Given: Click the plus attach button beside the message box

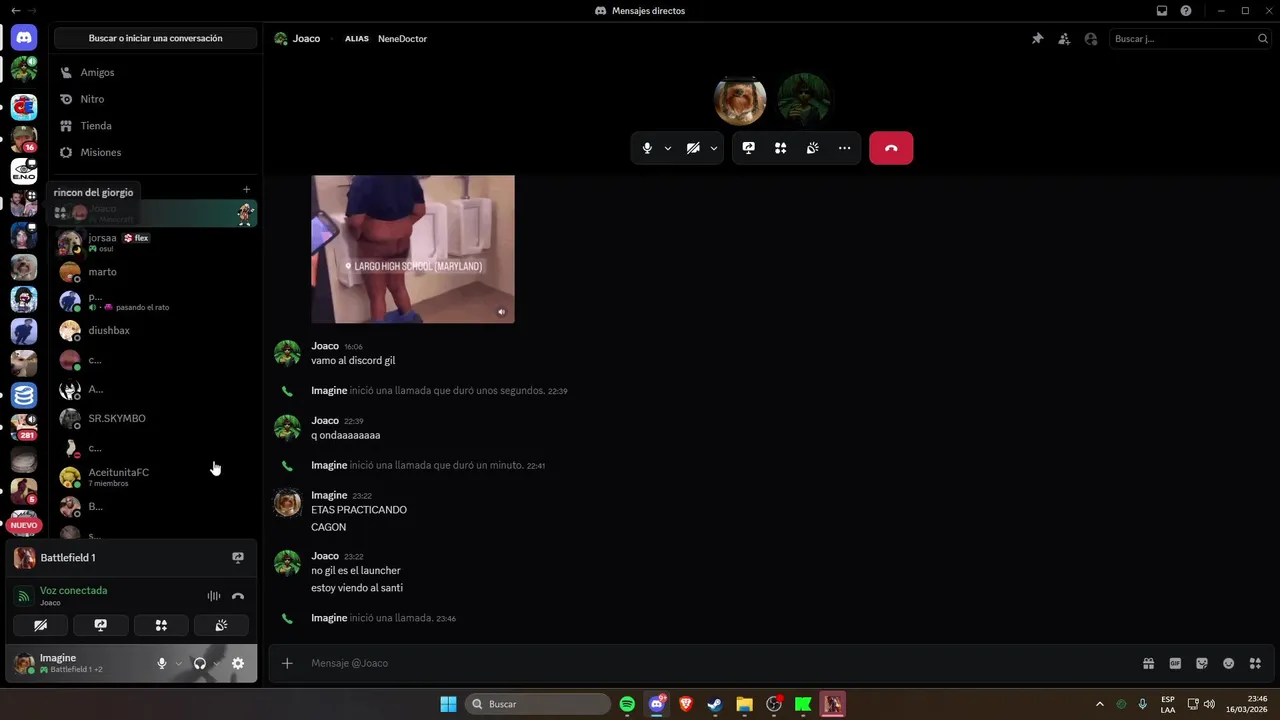Looking at the screenshot, I should click(x=287, y=663).
